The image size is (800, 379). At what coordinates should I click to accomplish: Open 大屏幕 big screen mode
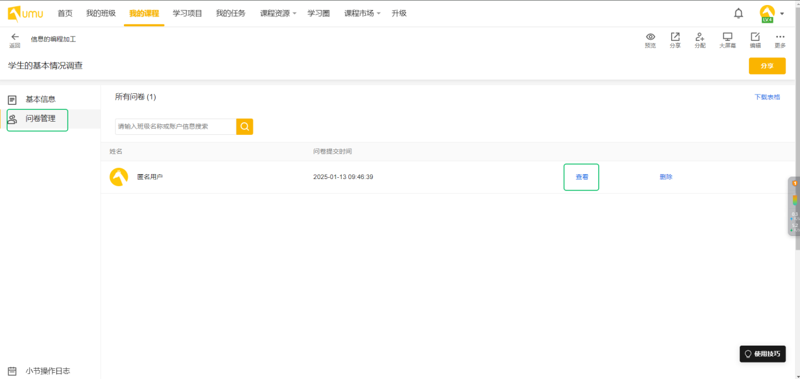click(728, 40)
